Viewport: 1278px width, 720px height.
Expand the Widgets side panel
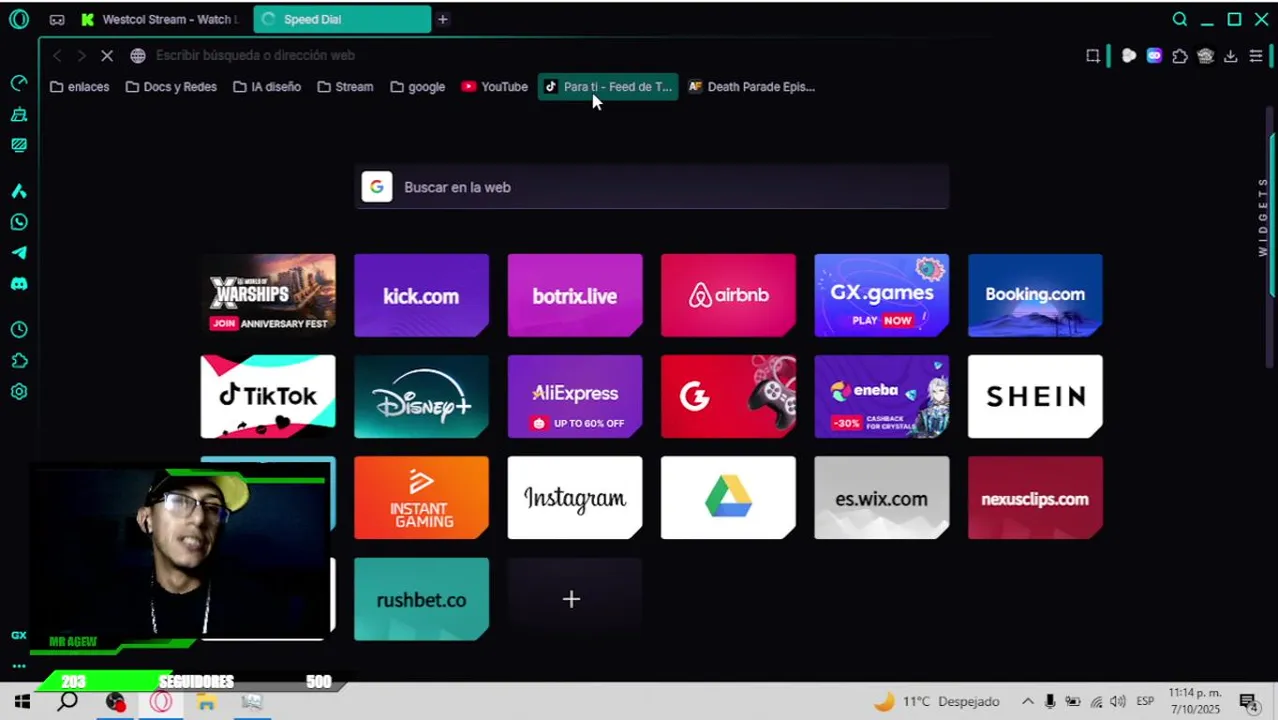1264,217
